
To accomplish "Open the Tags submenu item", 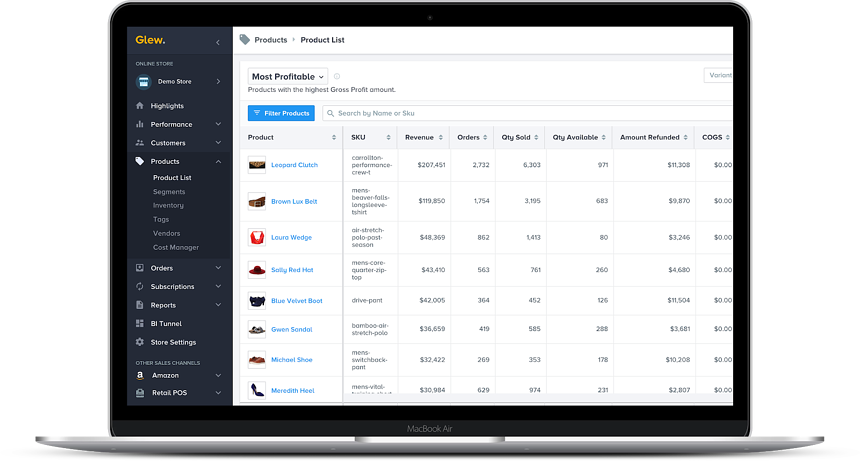I will (161, 219).
